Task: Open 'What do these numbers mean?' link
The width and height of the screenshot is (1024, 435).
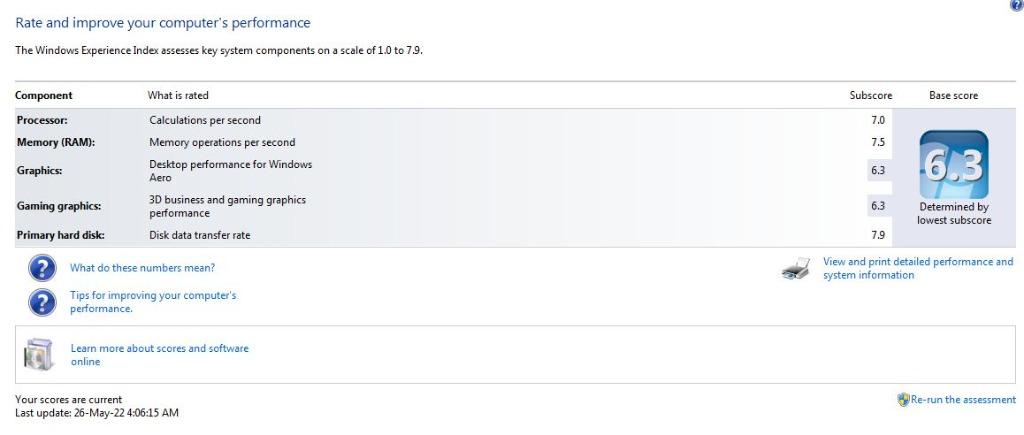Action: coord(142,268)
